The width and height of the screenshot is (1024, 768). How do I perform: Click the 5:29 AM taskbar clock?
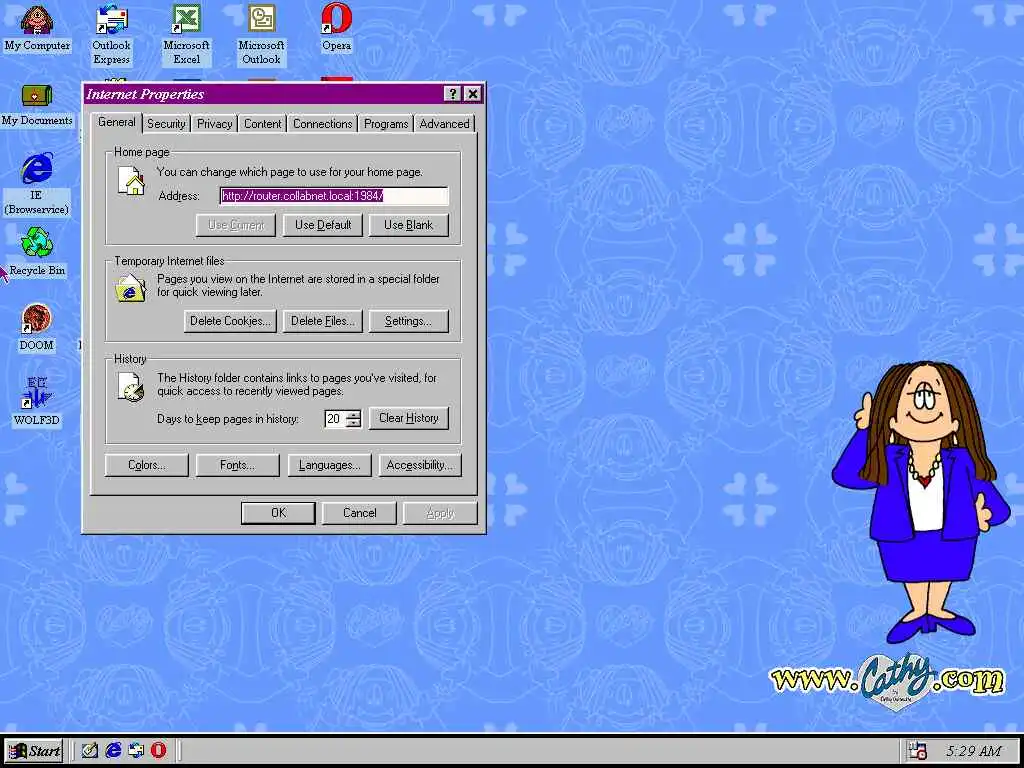click(x=973, y=751)
